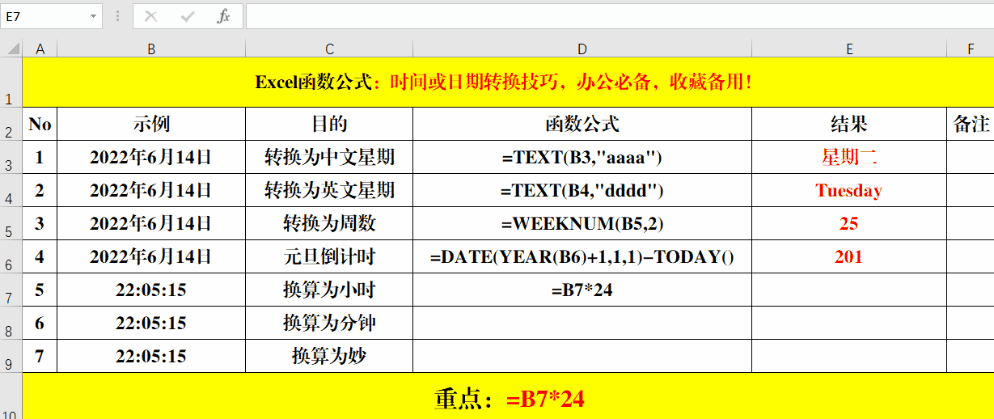Click the formula cell =TEXT(B3,"aaaa")
This screenshot has height=419, width=994.
[582, 157]
